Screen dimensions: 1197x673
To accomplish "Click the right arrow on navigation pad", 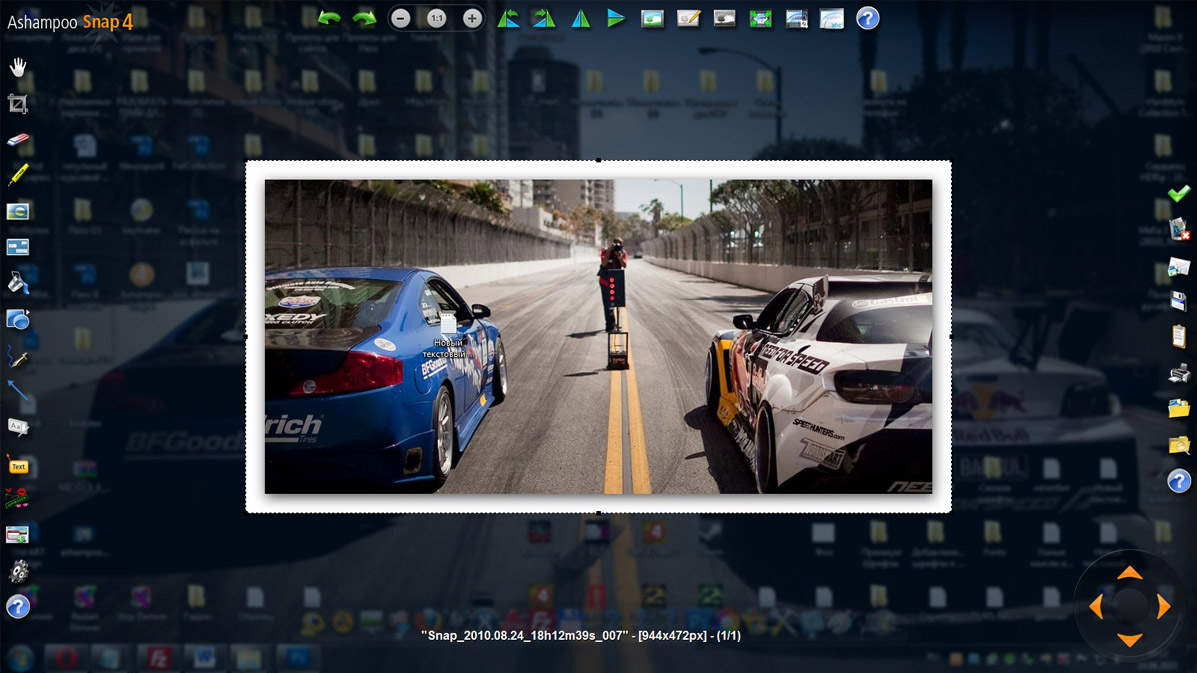I will 1163,607.
